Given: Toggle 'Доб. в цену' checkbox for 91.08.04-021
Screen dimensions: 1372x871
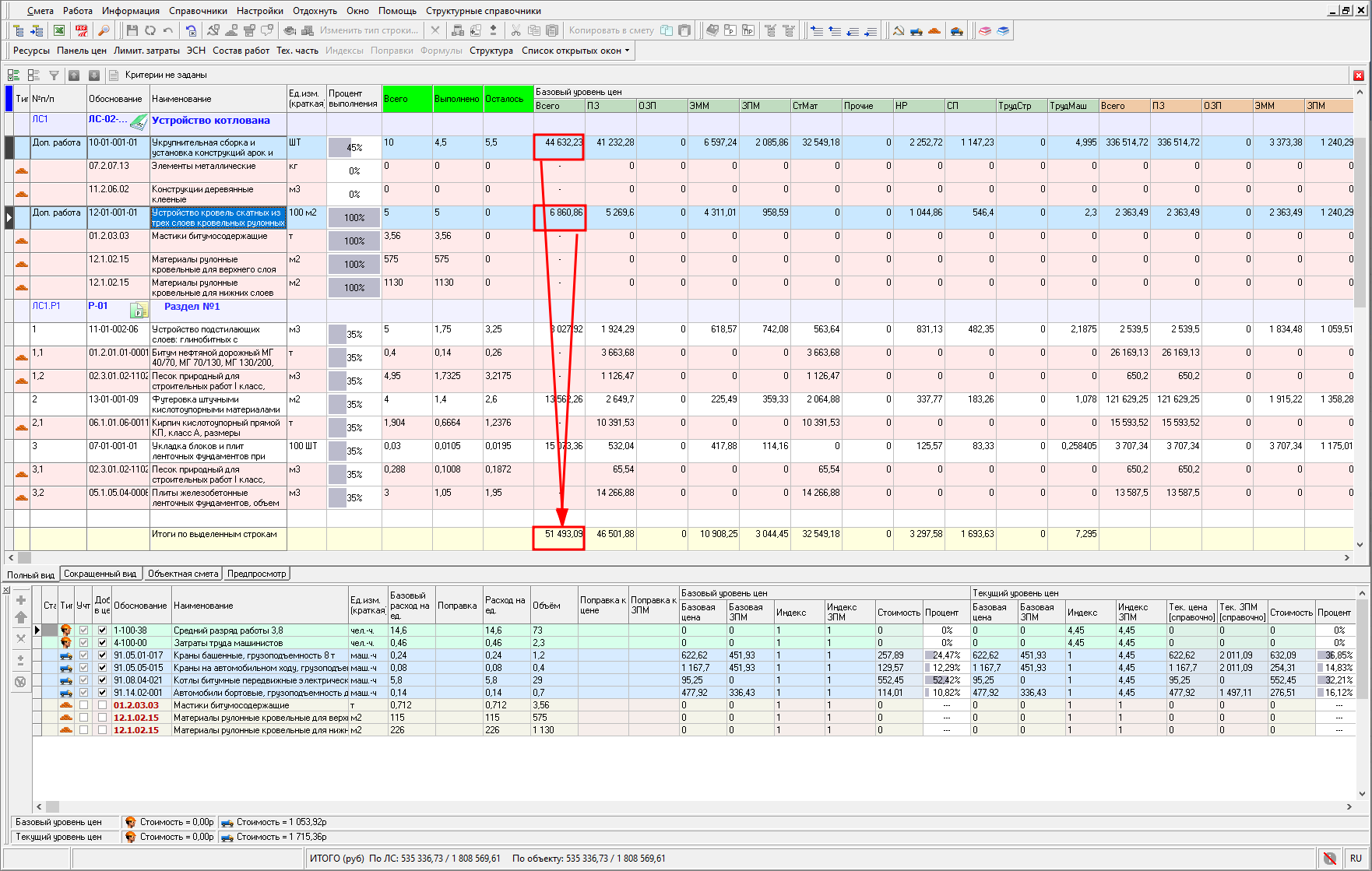Looking at the screenshot, I should 102,680.
